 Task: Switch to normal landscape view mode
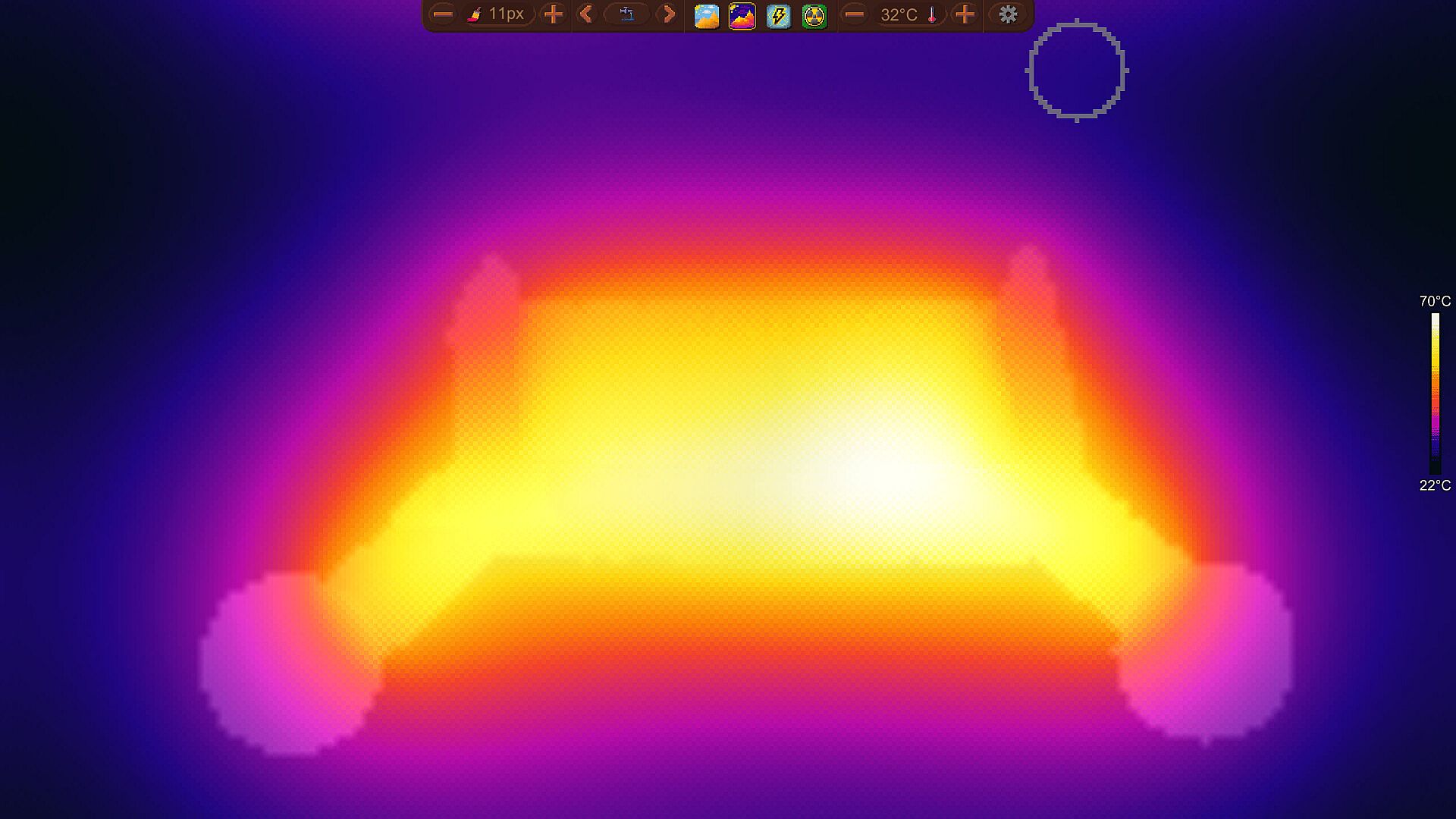(706, 16)
